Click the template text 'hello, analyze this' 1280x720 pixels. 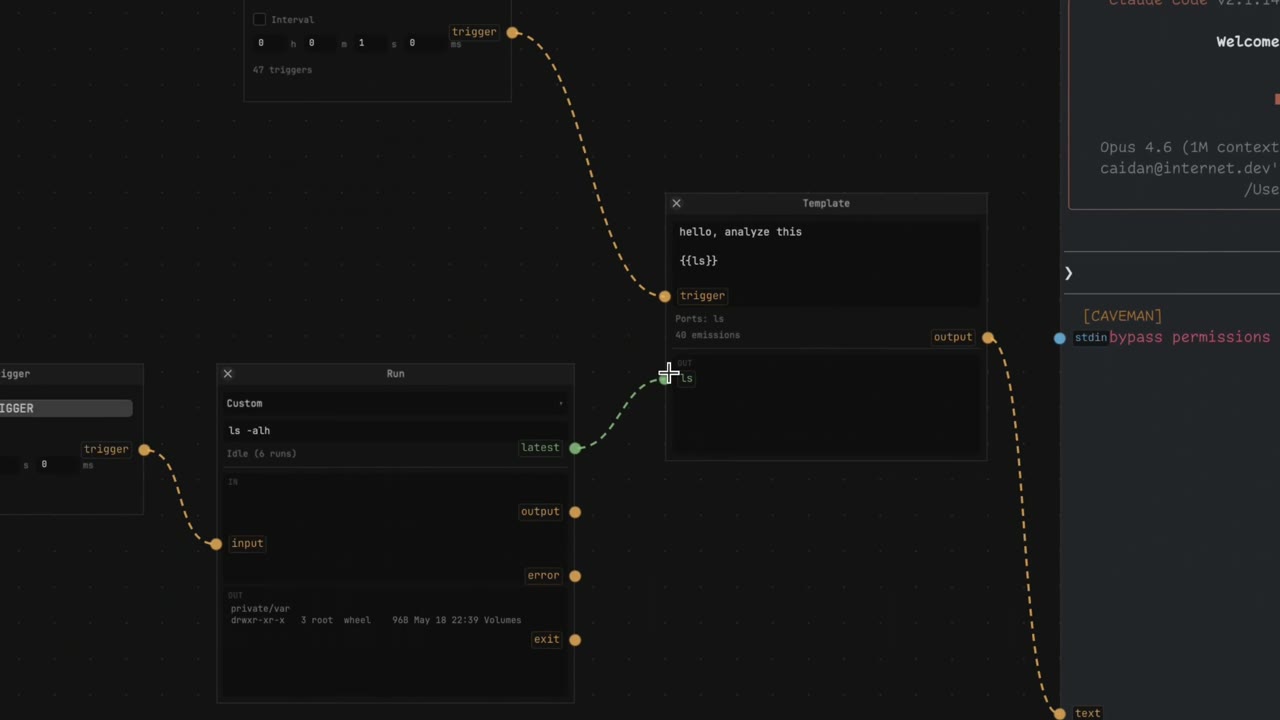click(740, 232)
